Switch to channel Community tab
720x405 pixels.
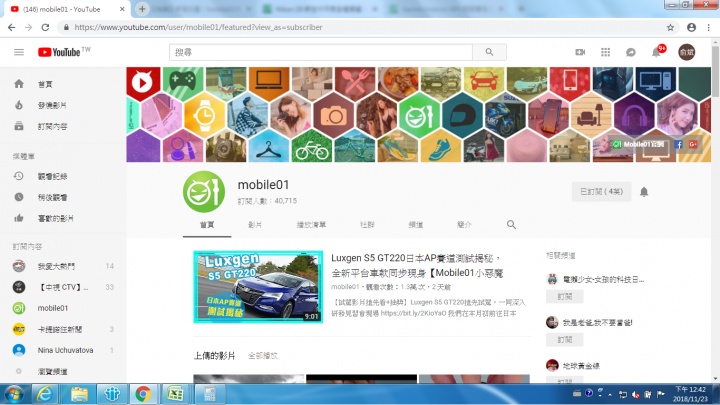[x=367, y=225]
